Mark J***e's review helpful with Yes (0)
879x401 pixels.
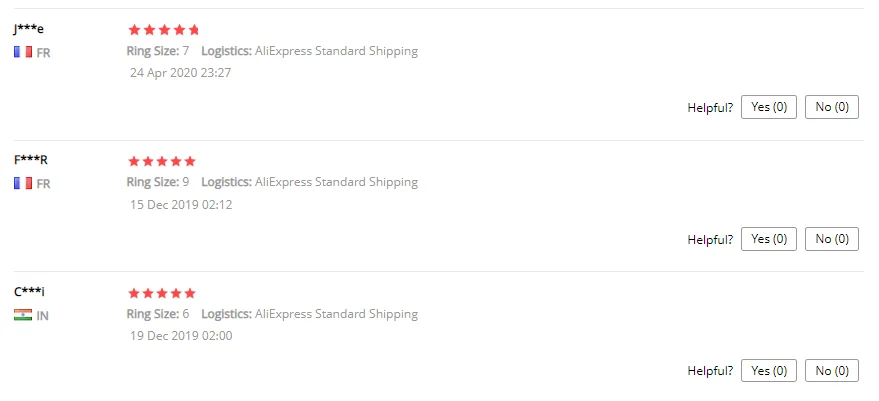coord(768,107)
